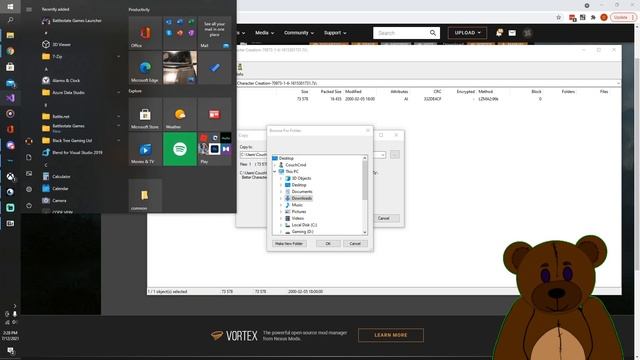
Task: Open the blue checkmark To Do tile
Action: click(214, 68)
